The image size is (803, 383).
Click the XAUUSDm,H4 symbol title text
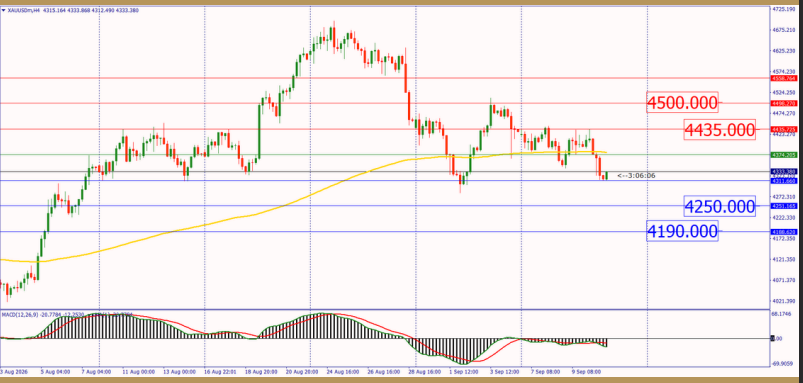(x=23, y=10)
